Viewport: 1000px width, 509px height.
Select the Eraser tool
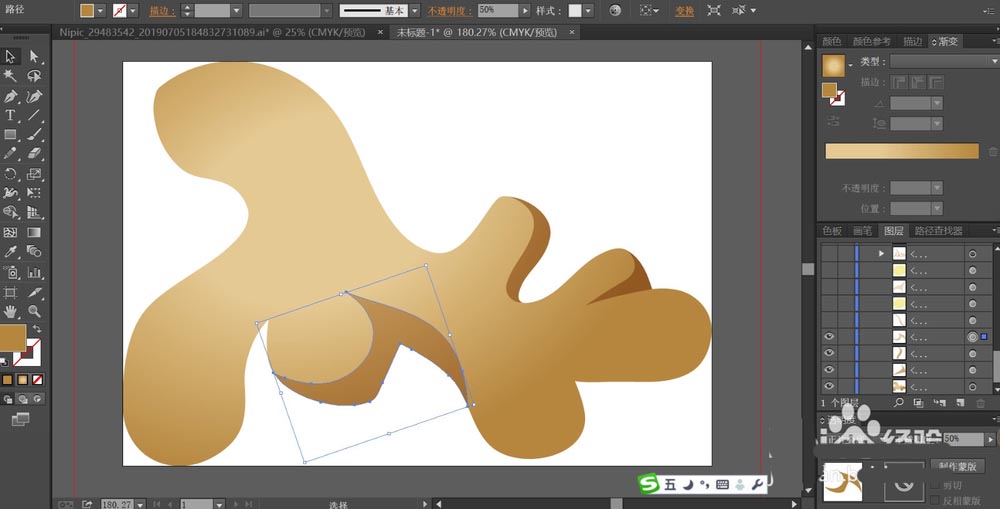point(34,154)
